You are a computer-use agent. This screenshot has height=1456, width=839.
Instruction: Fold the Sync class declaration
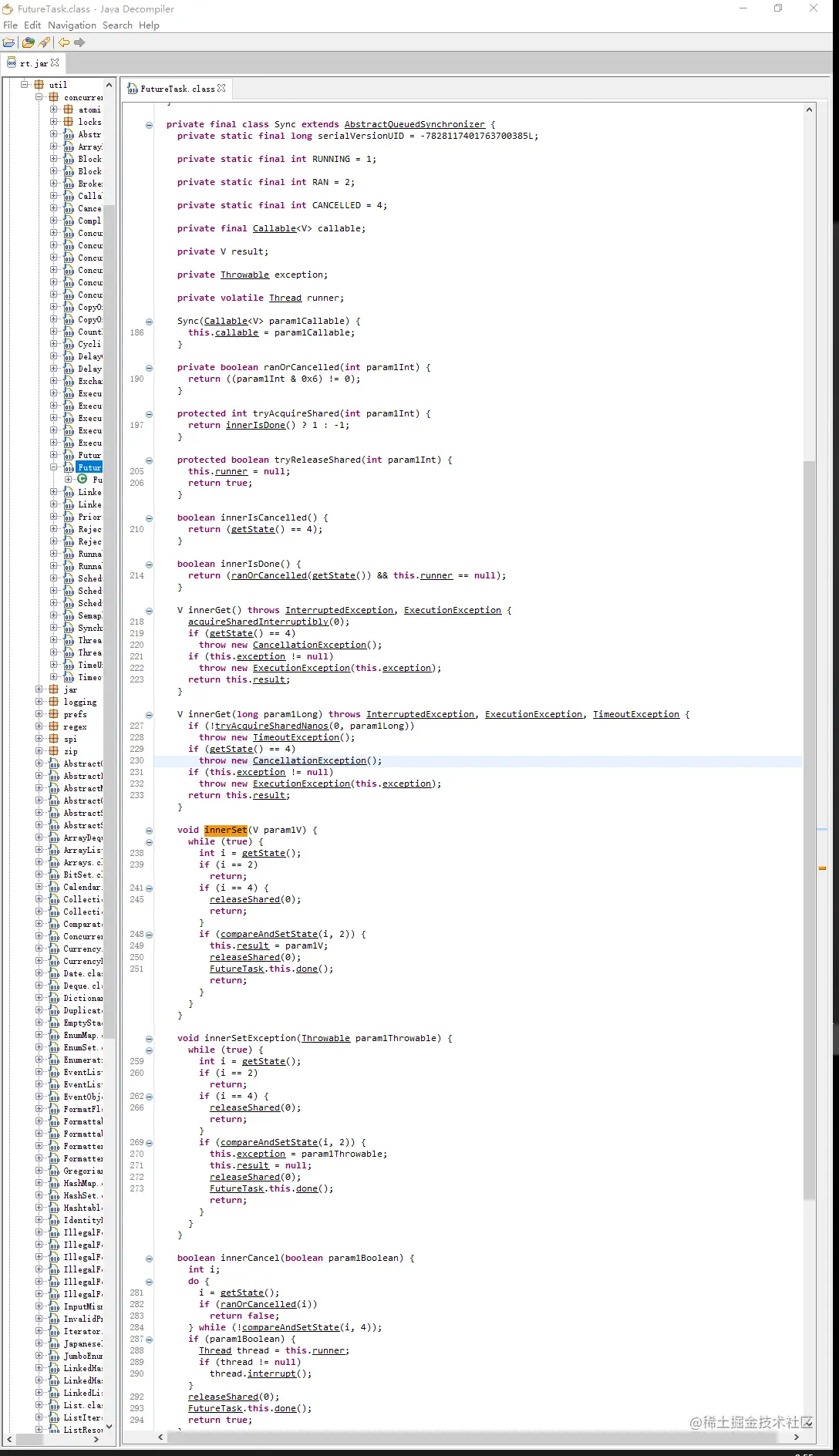point(149,125)
